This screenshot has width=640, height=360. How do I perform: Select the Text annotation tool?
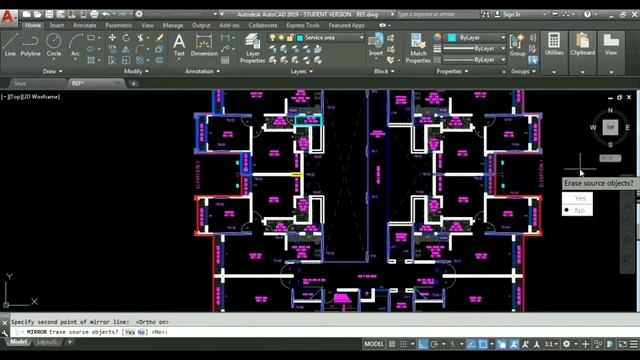tap(179, 45)
